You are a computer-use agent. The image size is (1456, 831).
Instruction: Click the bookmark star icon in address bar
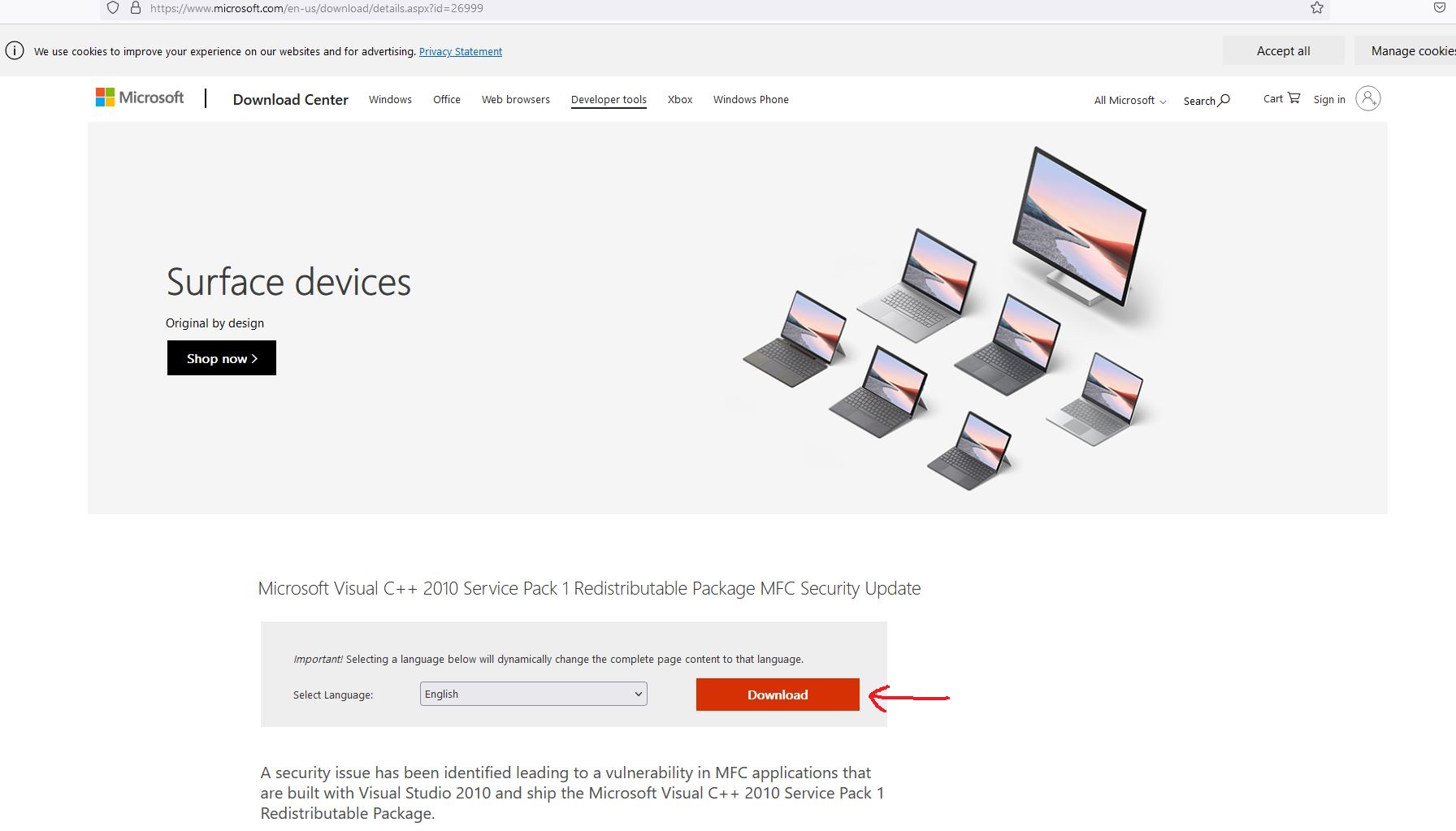tap(1317, 8)
